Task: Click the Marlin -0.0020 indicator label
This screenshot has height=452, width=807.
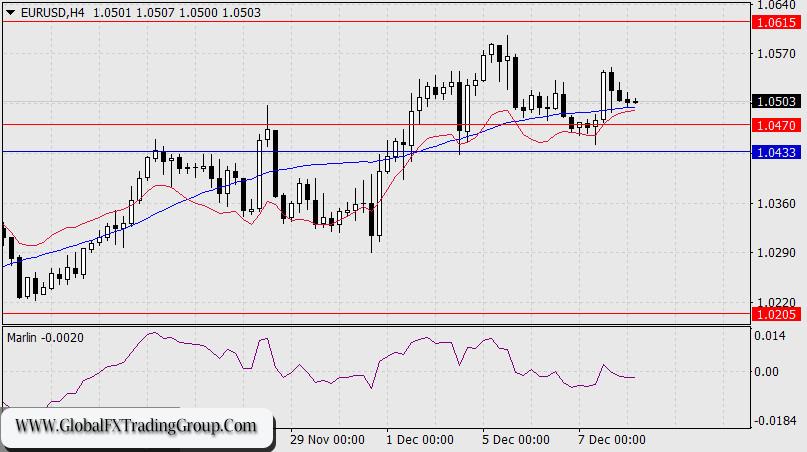Action: (x=45, y=338)
